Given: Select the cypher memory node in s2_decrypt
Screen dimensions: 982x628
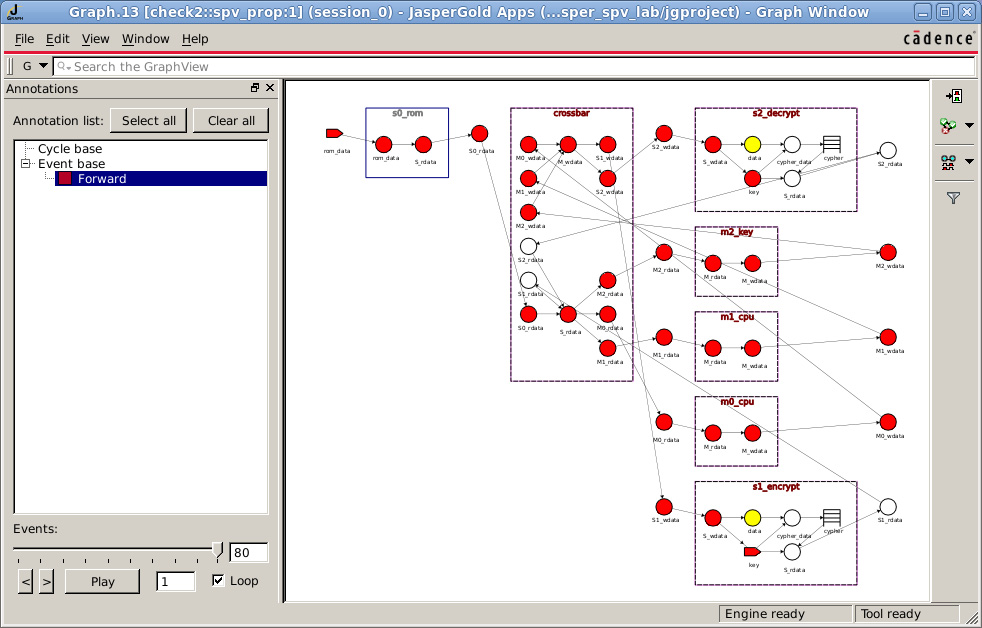Looking at the screenshot, I should click(x=831, y=145).
